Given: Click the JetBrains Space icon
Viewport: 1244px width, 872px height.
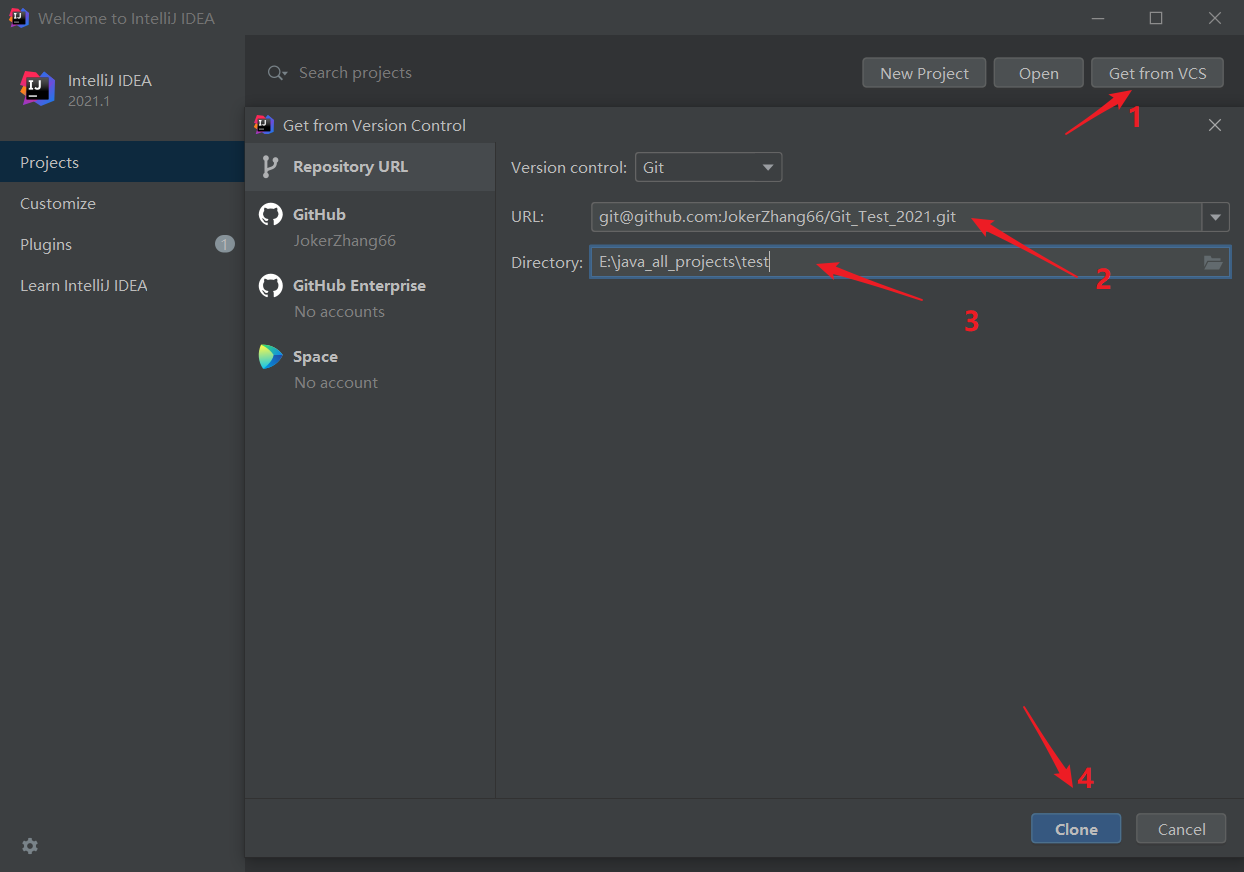Looking at the screenshot, I should coord(270,357).
